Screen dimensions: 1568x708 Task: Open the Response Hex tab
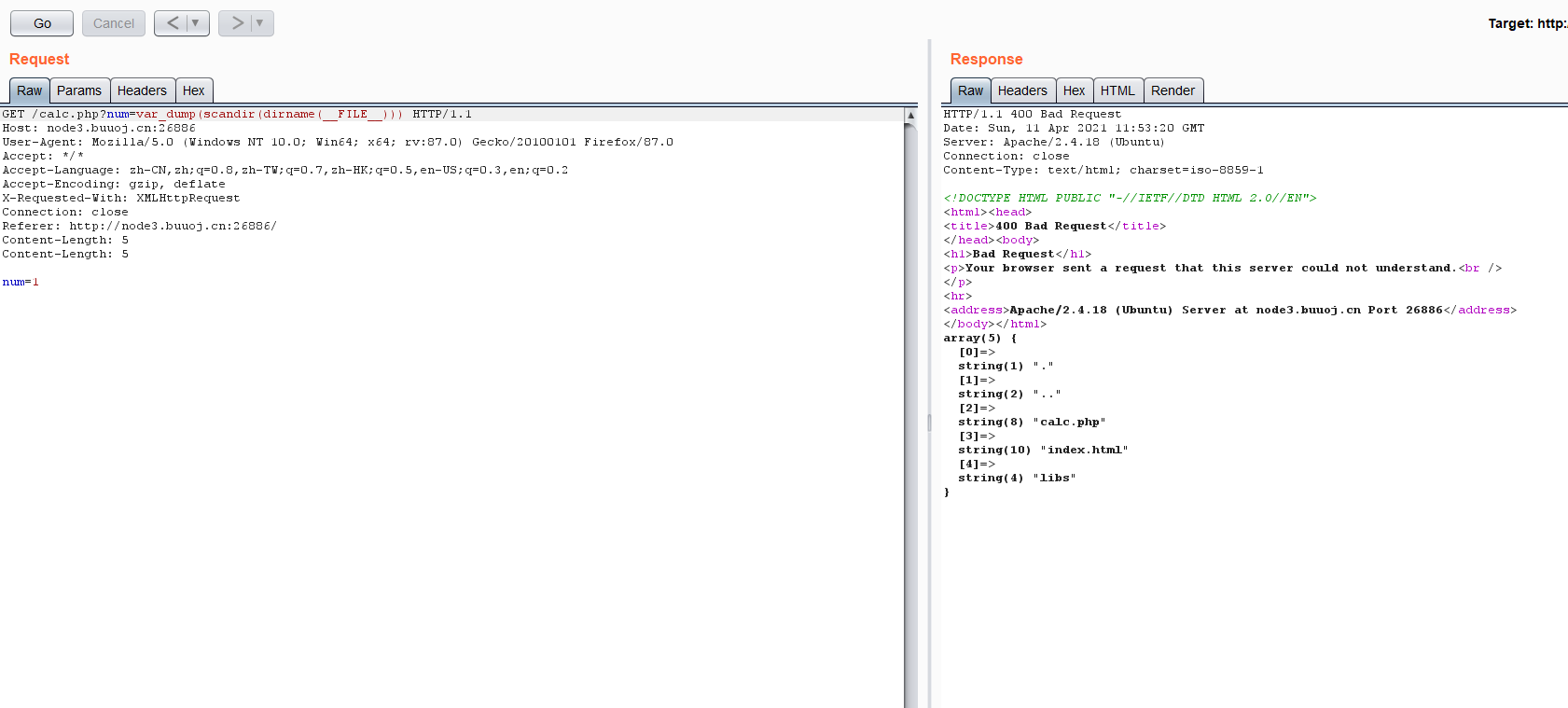click(x=1075, y=90)
